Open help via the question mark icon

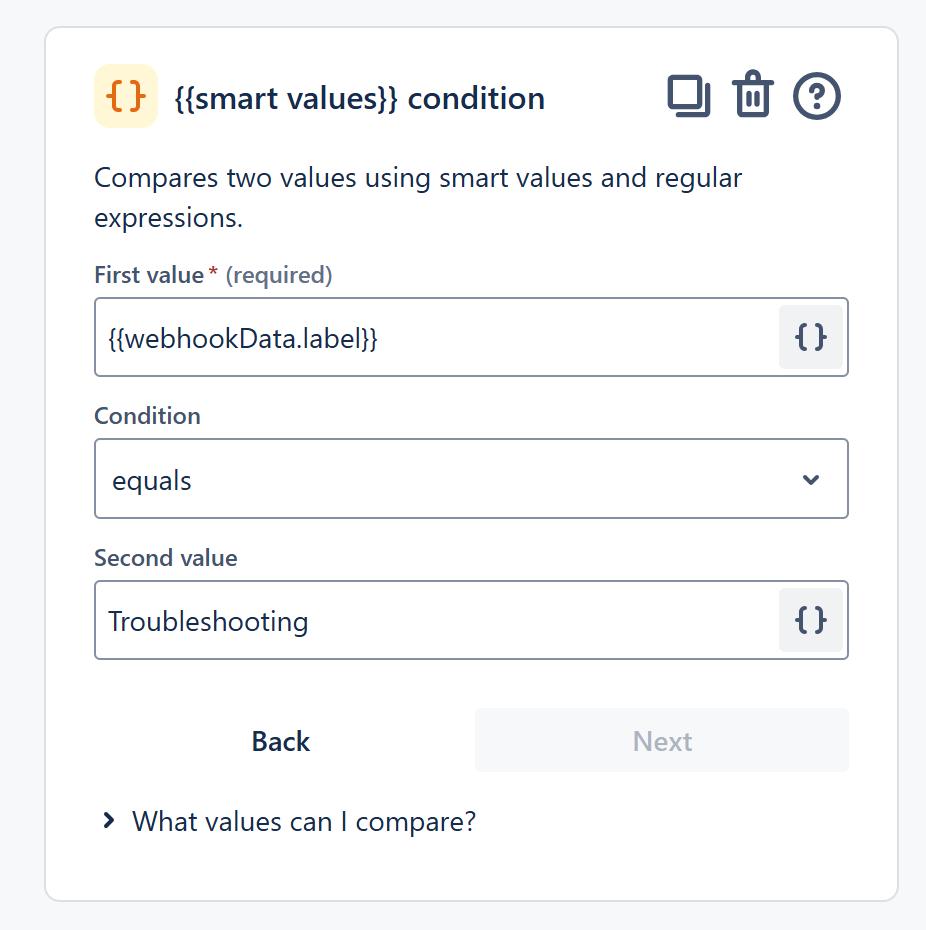click(816, 95)
